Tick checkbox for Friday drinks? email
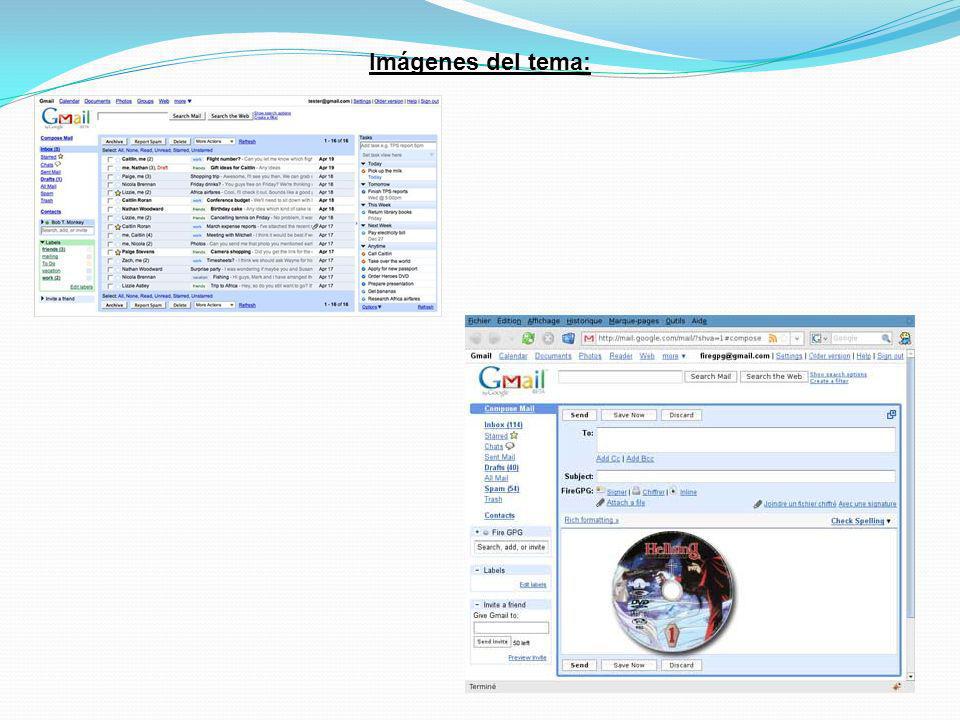960x720 pixels. click(110, 184)
